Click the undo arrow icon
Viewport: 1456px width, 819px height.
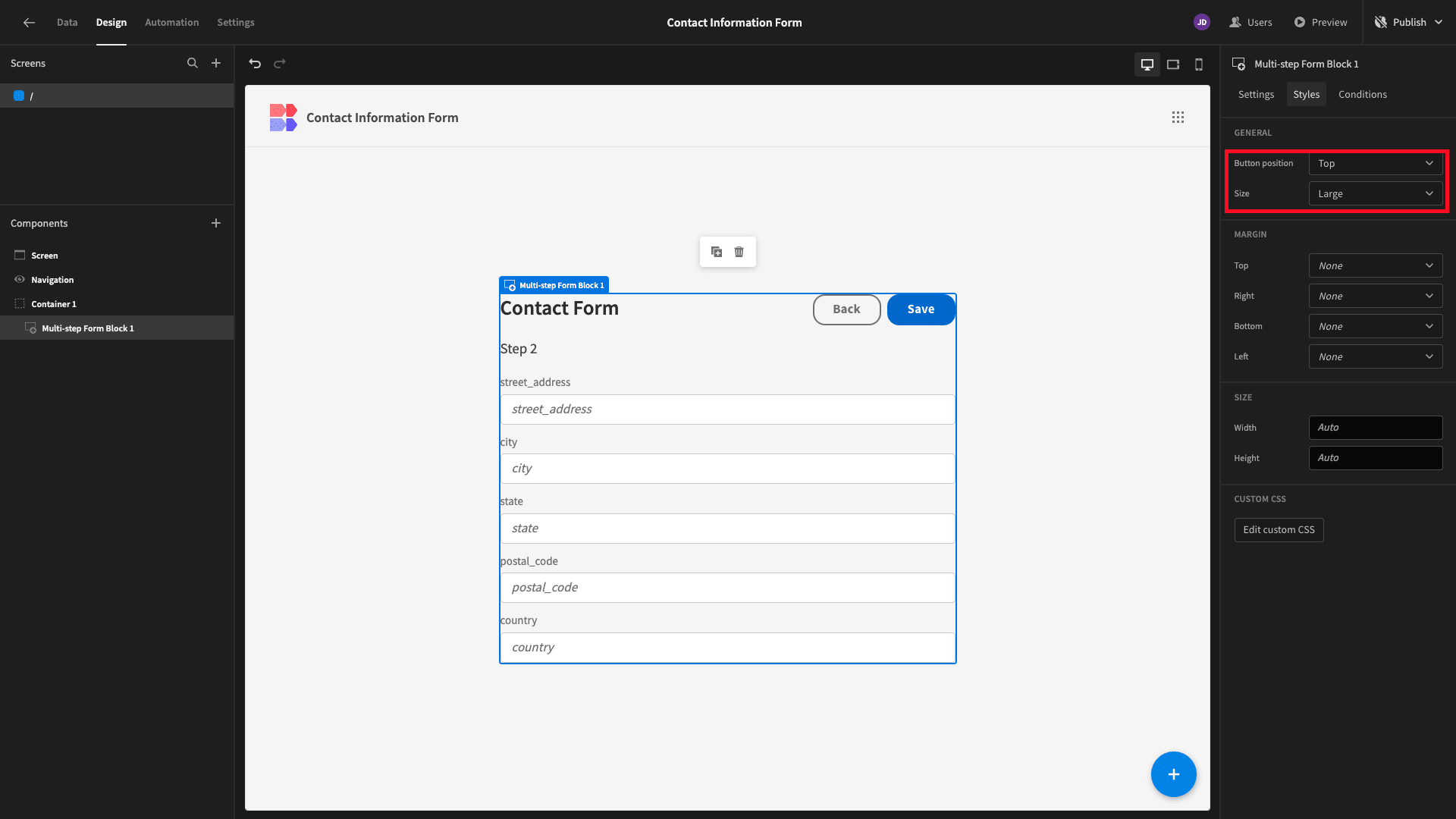pos(255,64)
